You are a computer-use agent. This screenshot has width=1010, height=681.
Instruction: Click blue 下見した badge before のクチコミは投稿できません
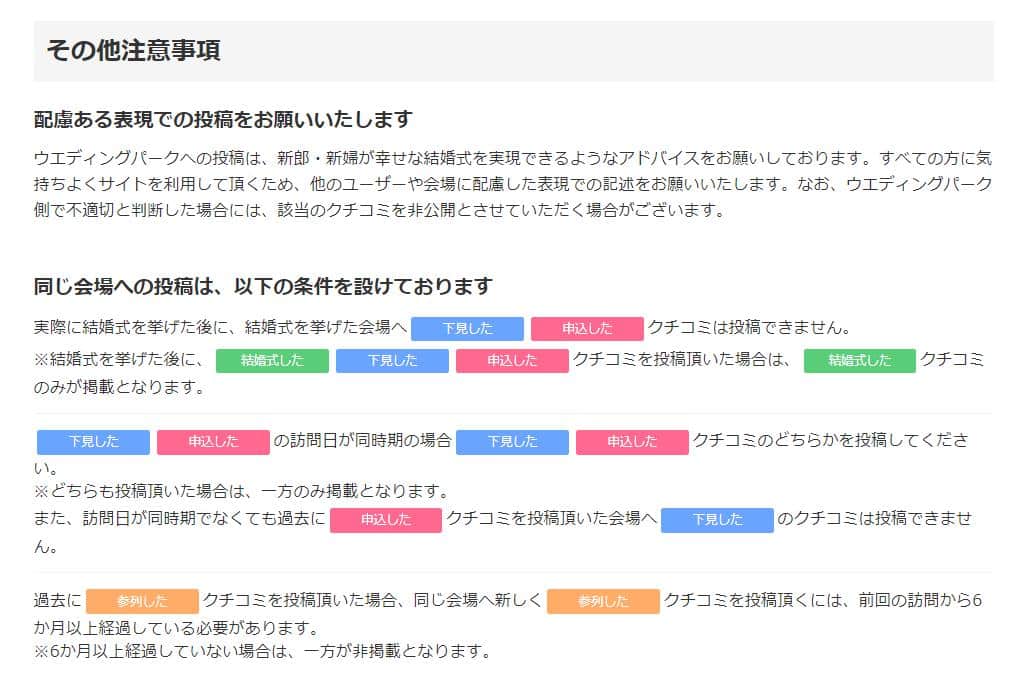tap(718, 520)
